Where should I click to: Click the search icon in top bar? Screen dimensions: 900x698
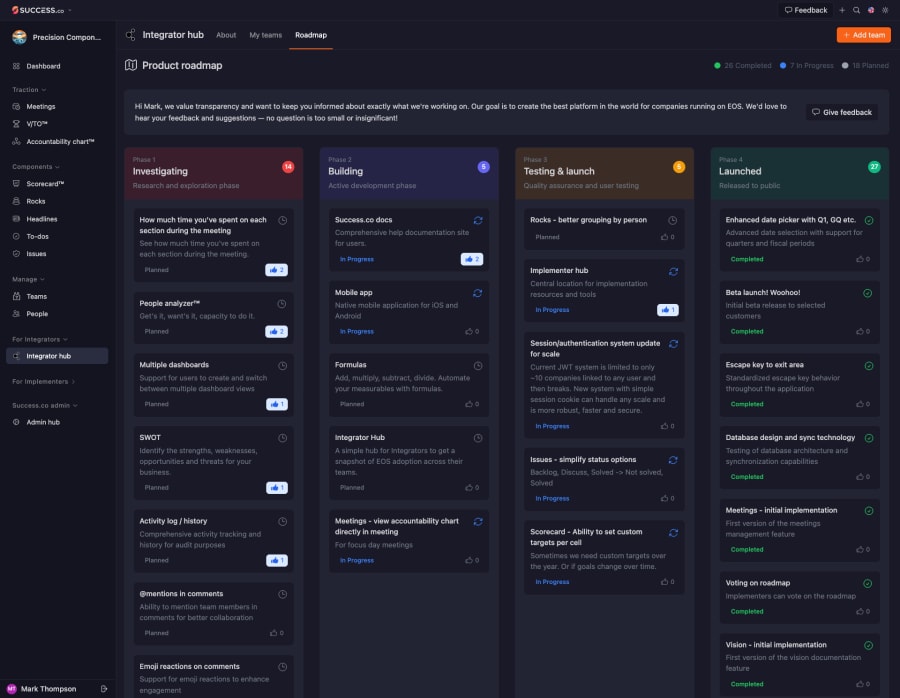click(856, 10)
